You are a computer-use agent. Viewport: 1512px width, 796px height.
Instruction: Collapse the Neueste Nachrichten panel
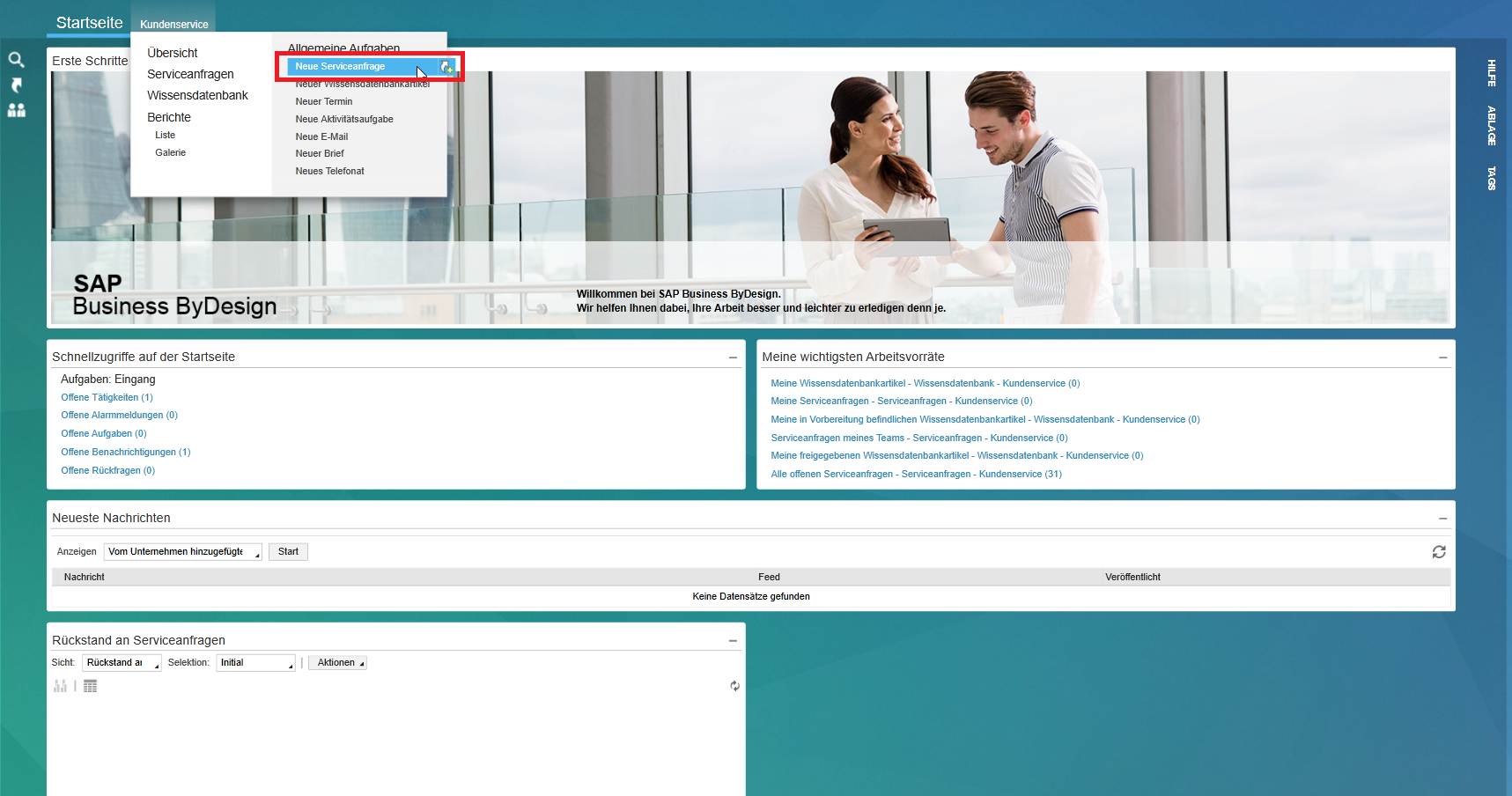1442,519
